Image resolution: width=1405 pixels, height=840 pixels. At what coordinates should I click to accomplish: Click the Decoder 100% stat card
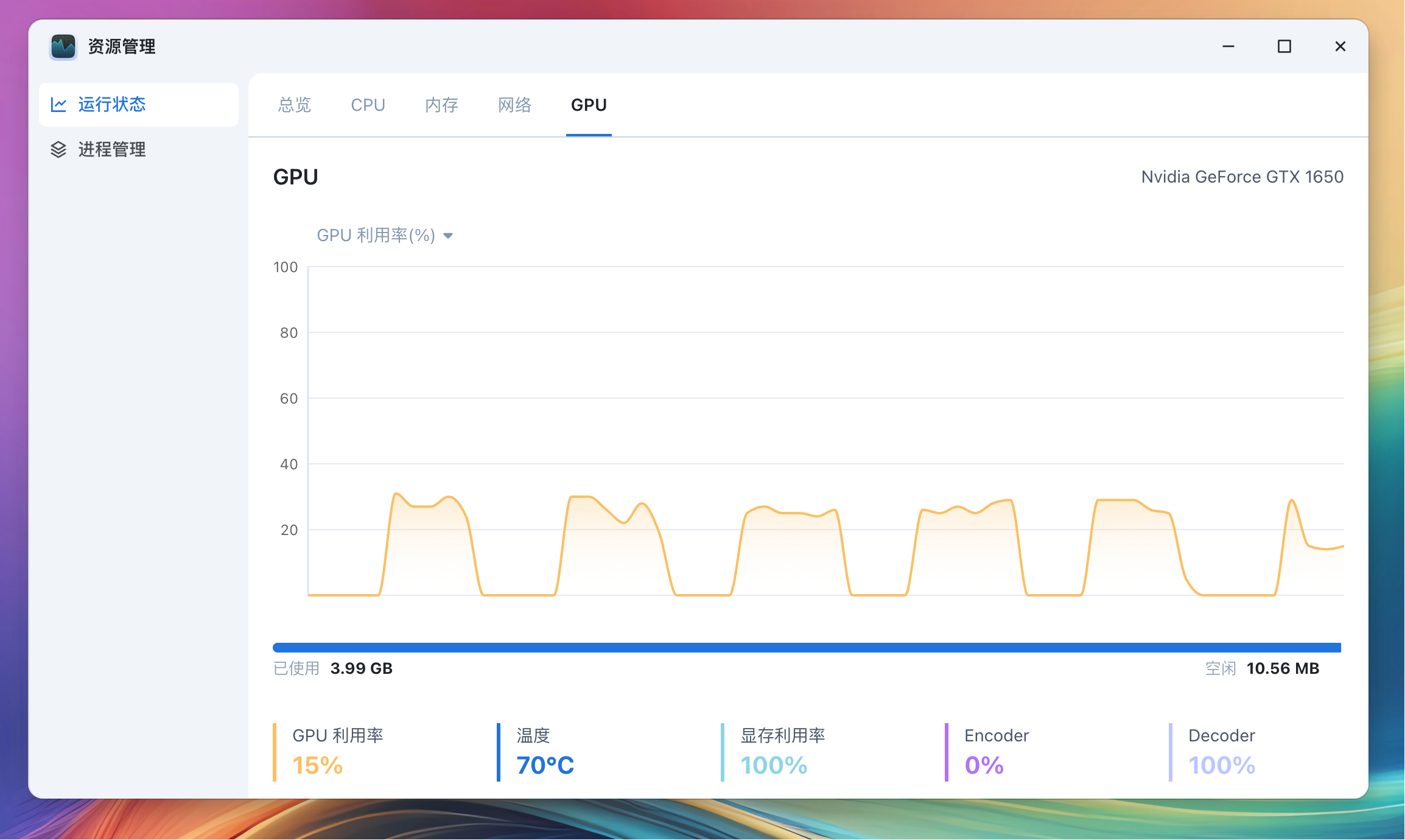pos(1221,752)
